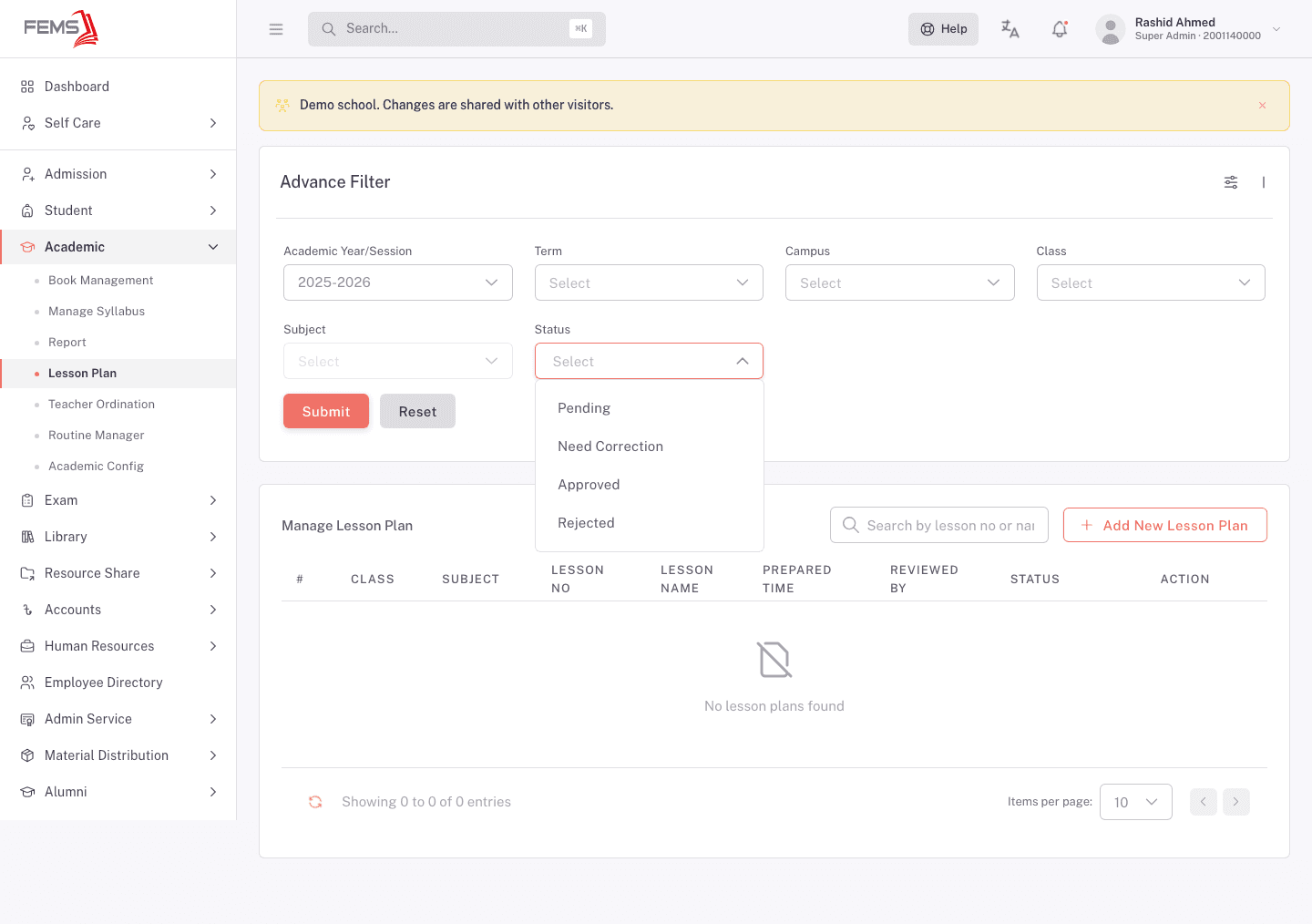1312x924 pixels.
Task: Expand Human Resources menu
Action: (x=118, y=646)
